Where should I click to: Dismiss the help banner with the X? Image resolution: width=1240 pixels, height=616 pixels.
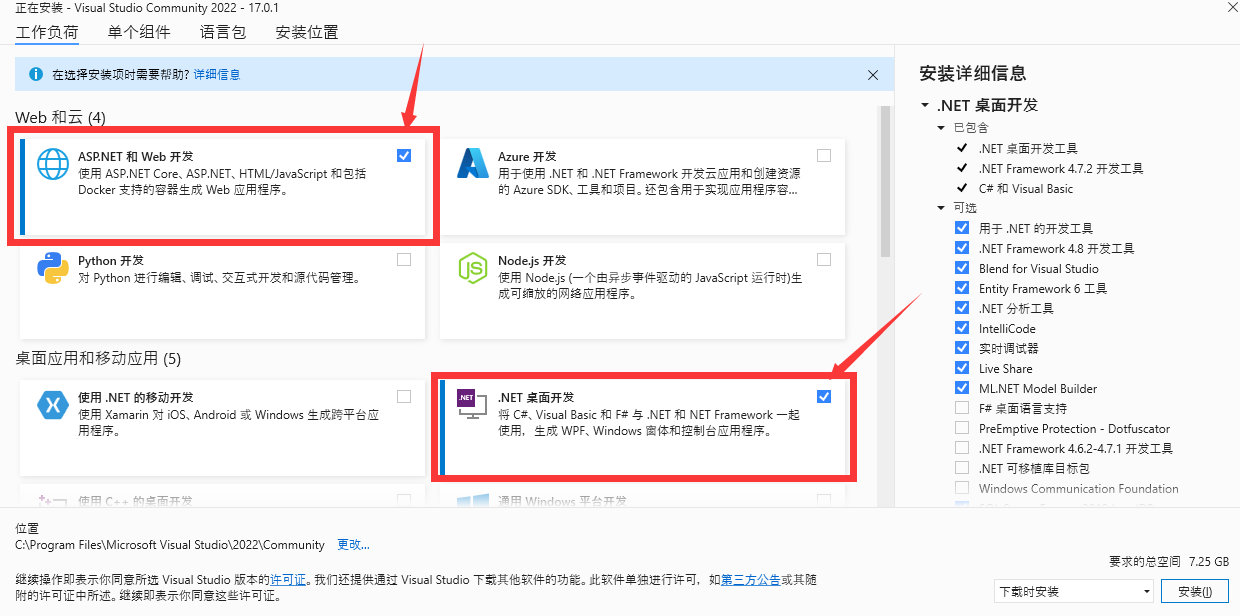tap(873, 75)
